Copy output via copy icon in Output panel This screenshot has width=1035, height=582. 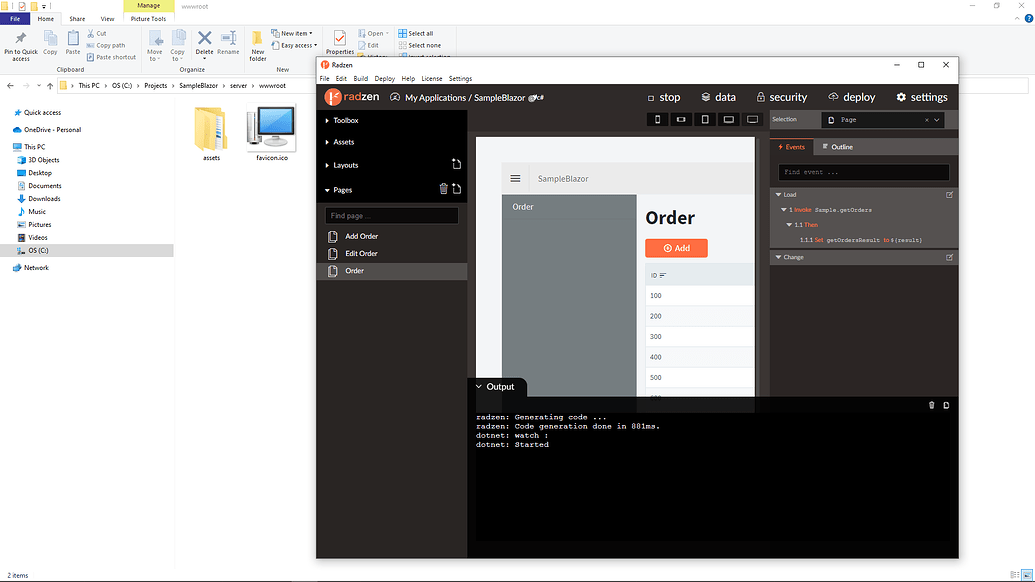(946, 405)
